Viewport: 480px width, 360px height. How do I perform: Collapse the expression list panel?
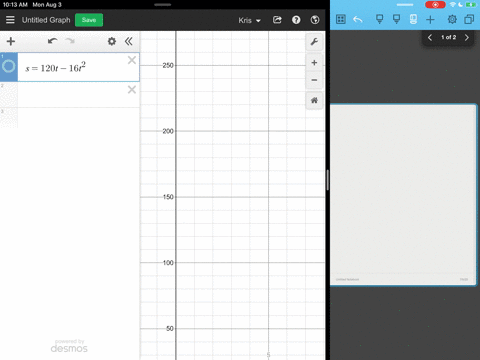[x=129, y=41]
